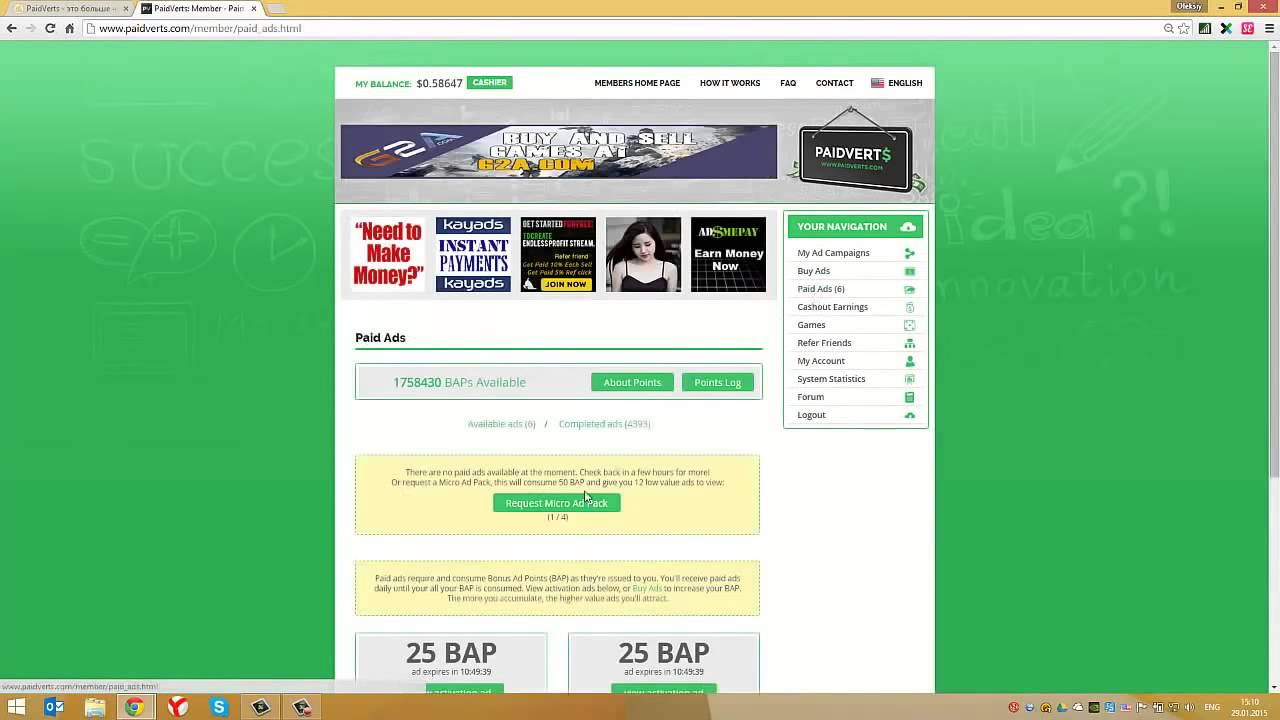Click the Chrome icon in the taskbar
The image size is (1280, 720).
pos(134,707)
